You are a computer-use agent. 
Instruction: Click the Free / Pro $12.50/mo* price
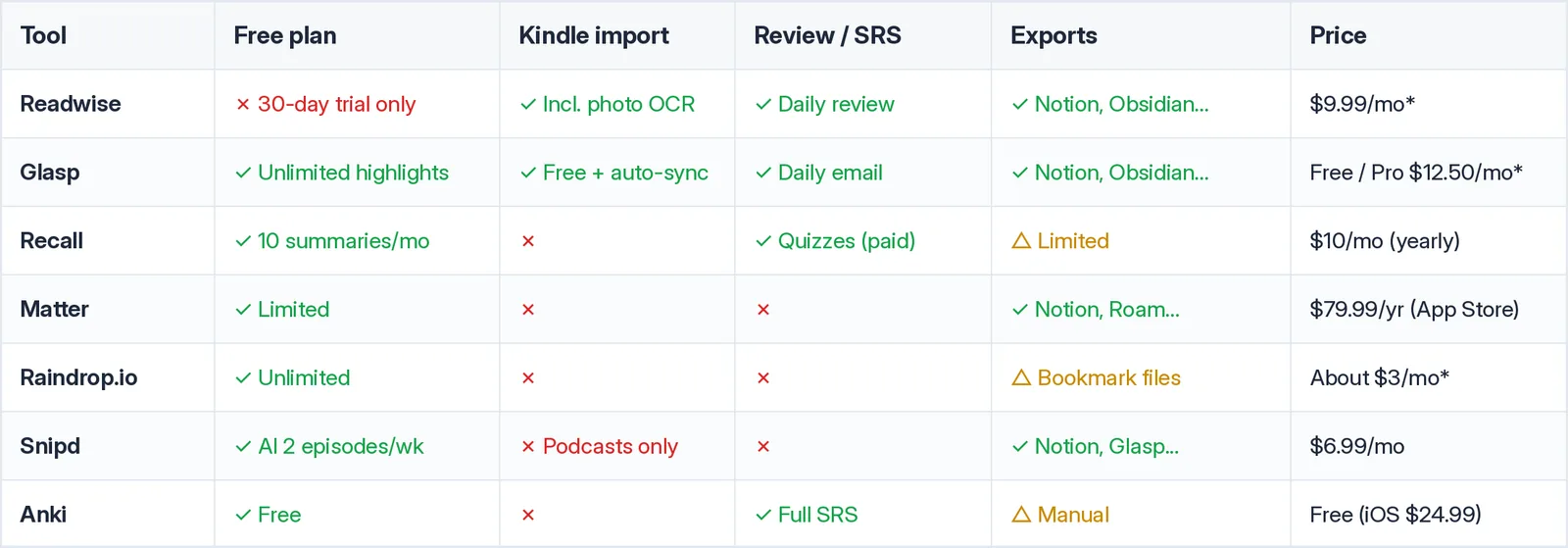pyautogui.click(x=1416, y=173)
